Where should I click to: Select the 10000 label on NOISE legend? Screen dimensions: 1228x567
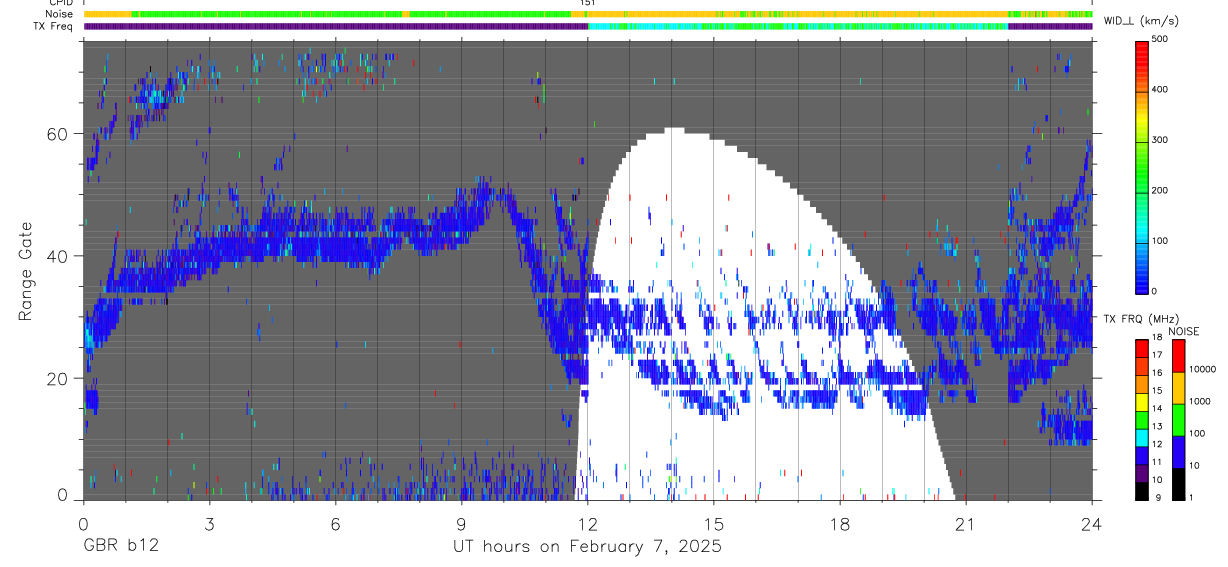[1203, 369]
